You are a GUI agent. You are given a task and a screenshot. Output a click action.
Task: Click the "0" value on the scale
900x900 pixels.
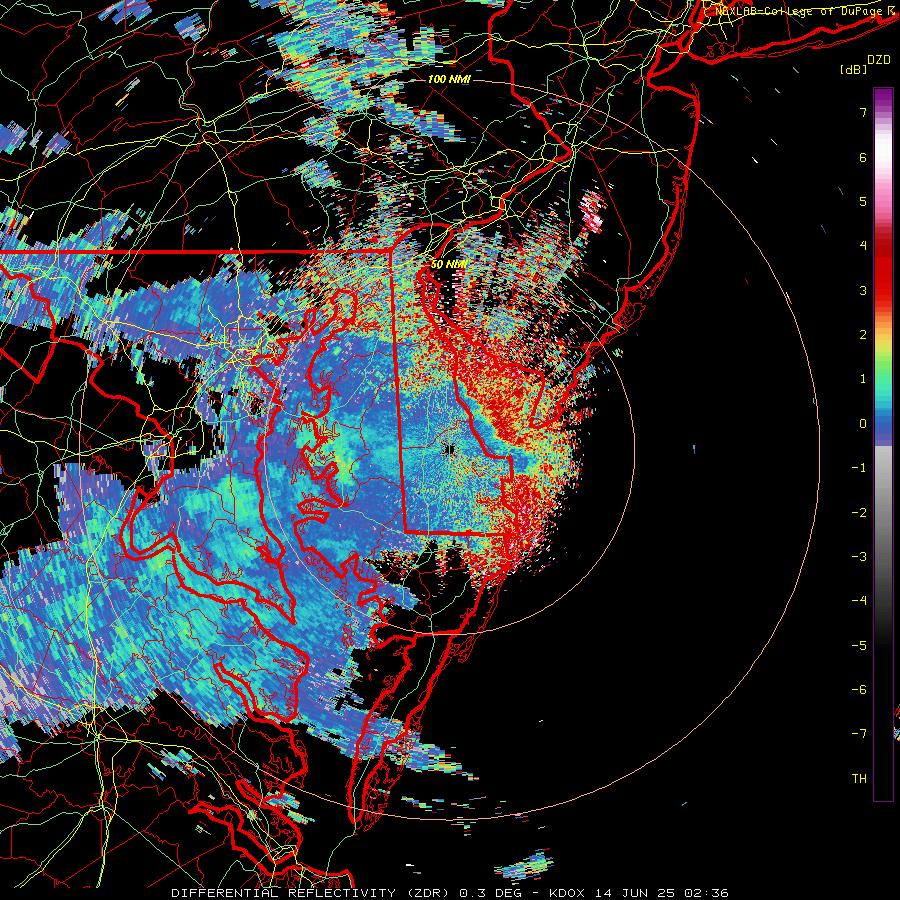click(863, 424)
